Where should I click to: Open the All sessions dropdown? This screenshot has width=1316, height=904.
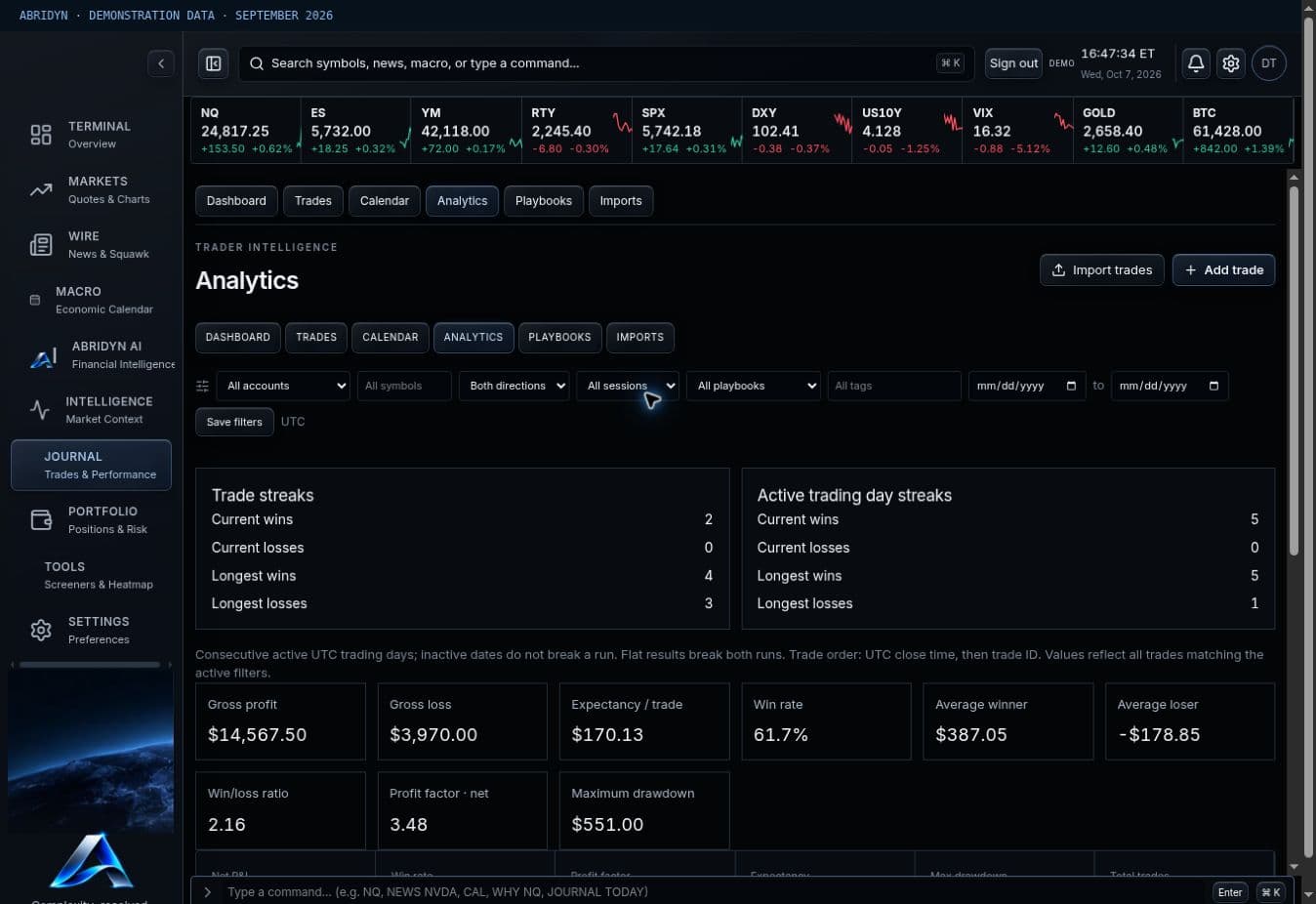point(627,387)
